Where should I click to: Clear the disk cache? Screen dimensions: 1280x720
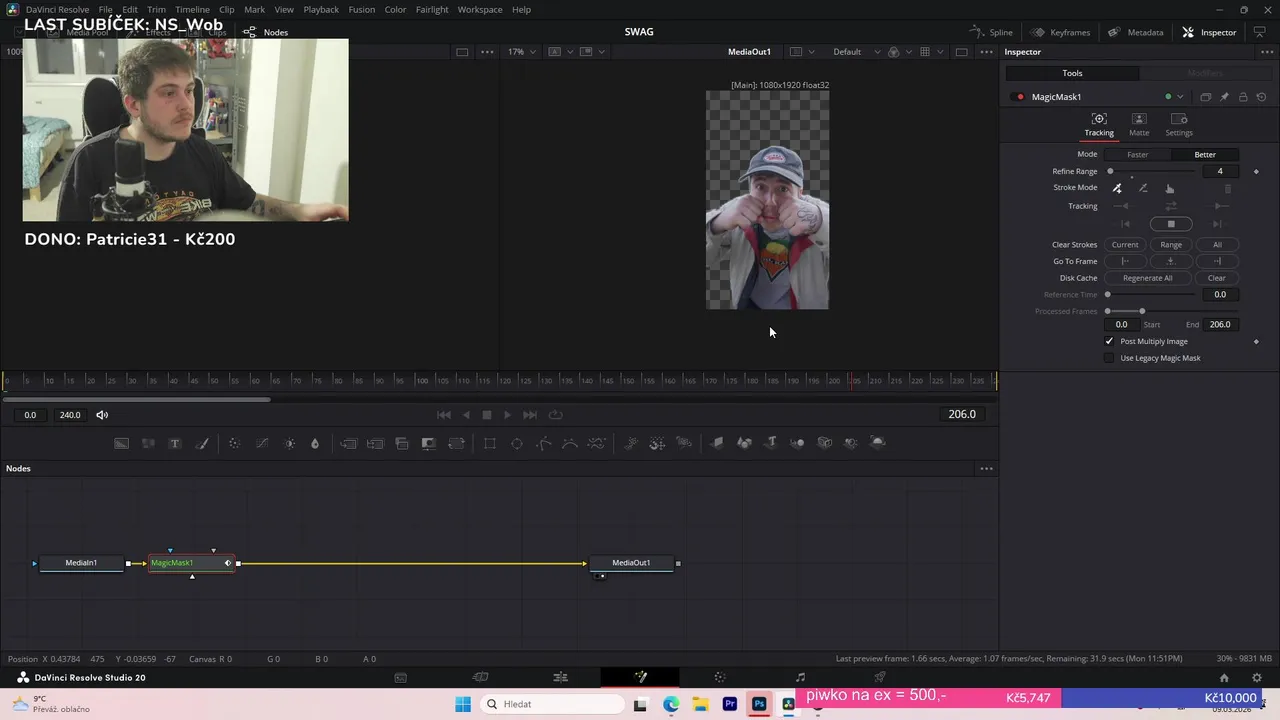click(x=1217, y=278)
